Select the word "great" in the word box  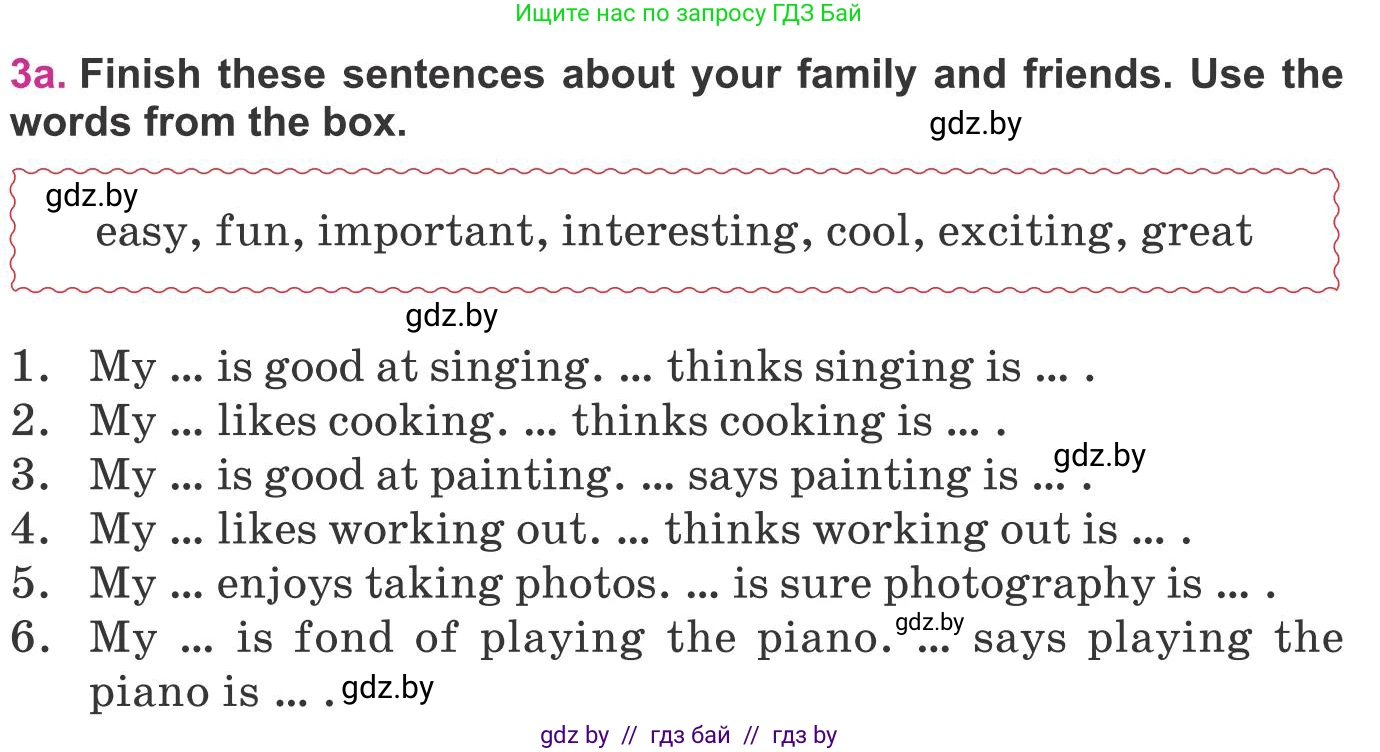pyautogui.click(x=1196, y=233)
